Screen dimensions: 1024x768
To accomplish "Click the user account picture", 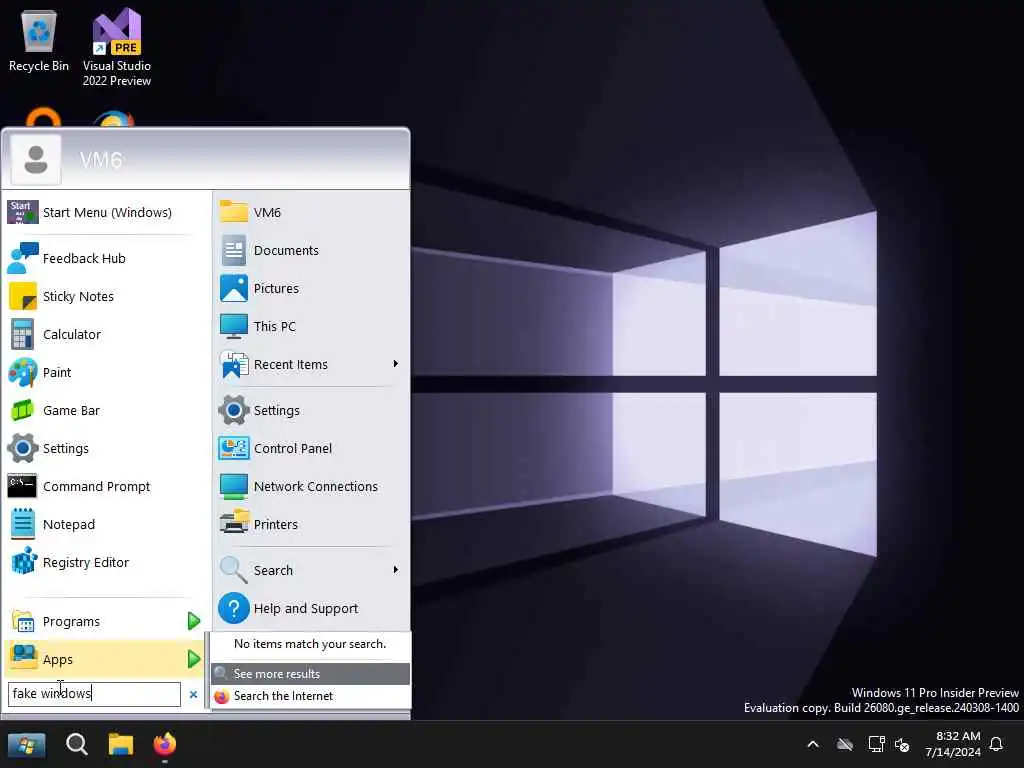I will pyautogui.click(x=36, y=160).
